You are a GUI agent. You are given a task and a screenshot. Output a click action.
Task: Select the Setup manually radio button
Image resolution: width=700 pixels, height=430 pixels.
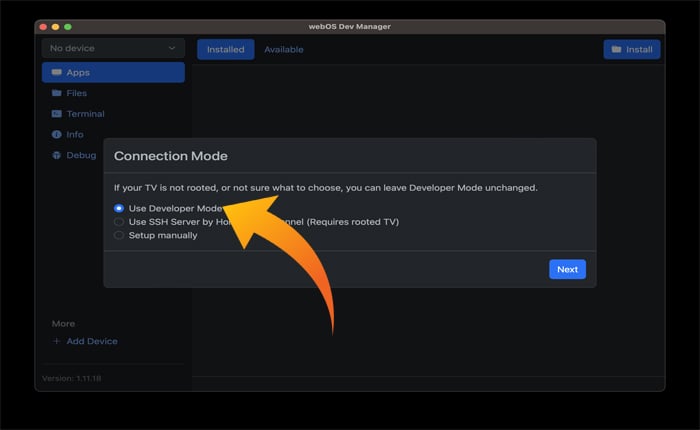tap(119, 236)
